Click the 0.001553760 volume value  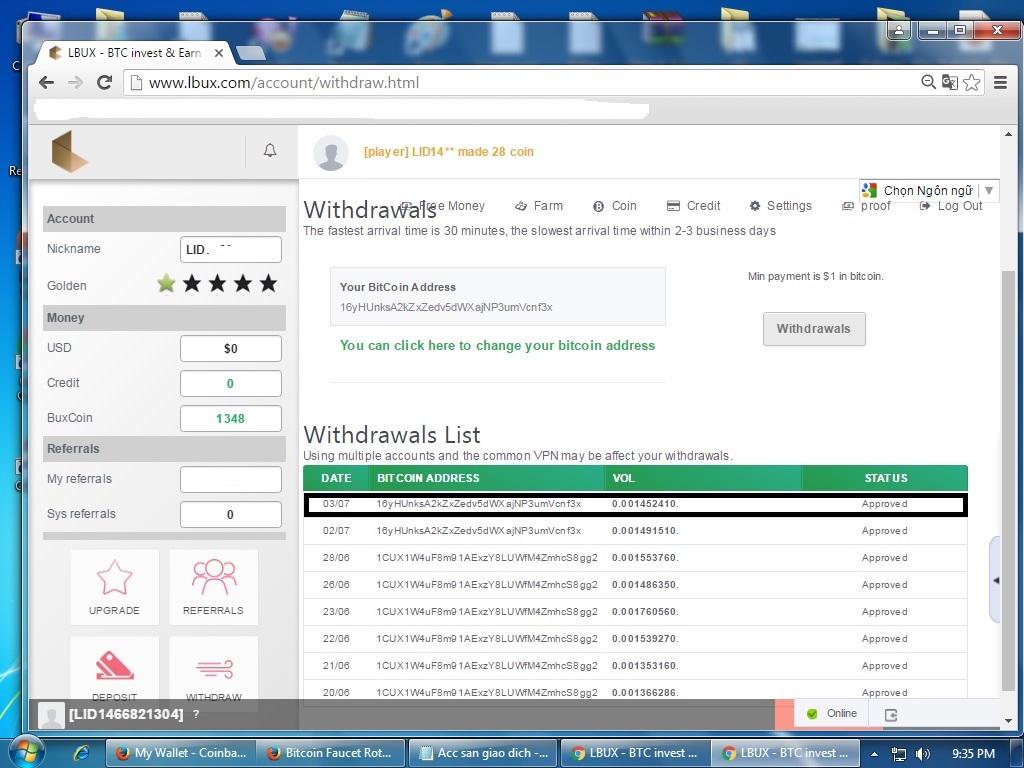(x=645, y=558)
